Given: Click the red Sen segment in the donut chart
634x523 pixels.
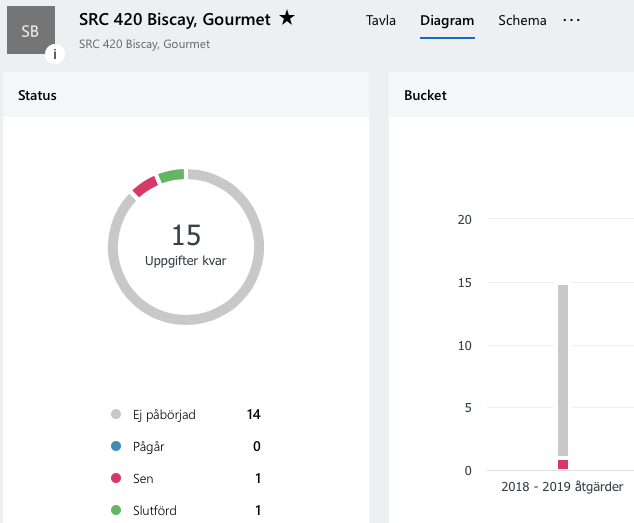Looking at the screenshot, I should pyautogui.click(x=145, y=186).
